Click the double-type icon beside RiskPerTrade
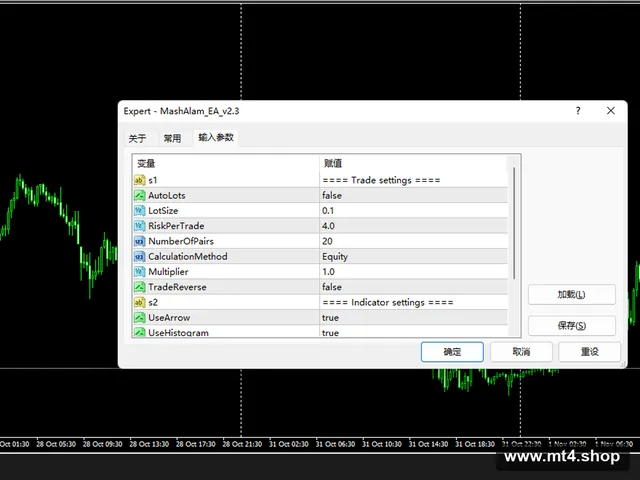Image resolution: width=640 pixels, height=480 pixels. point(139,226)
